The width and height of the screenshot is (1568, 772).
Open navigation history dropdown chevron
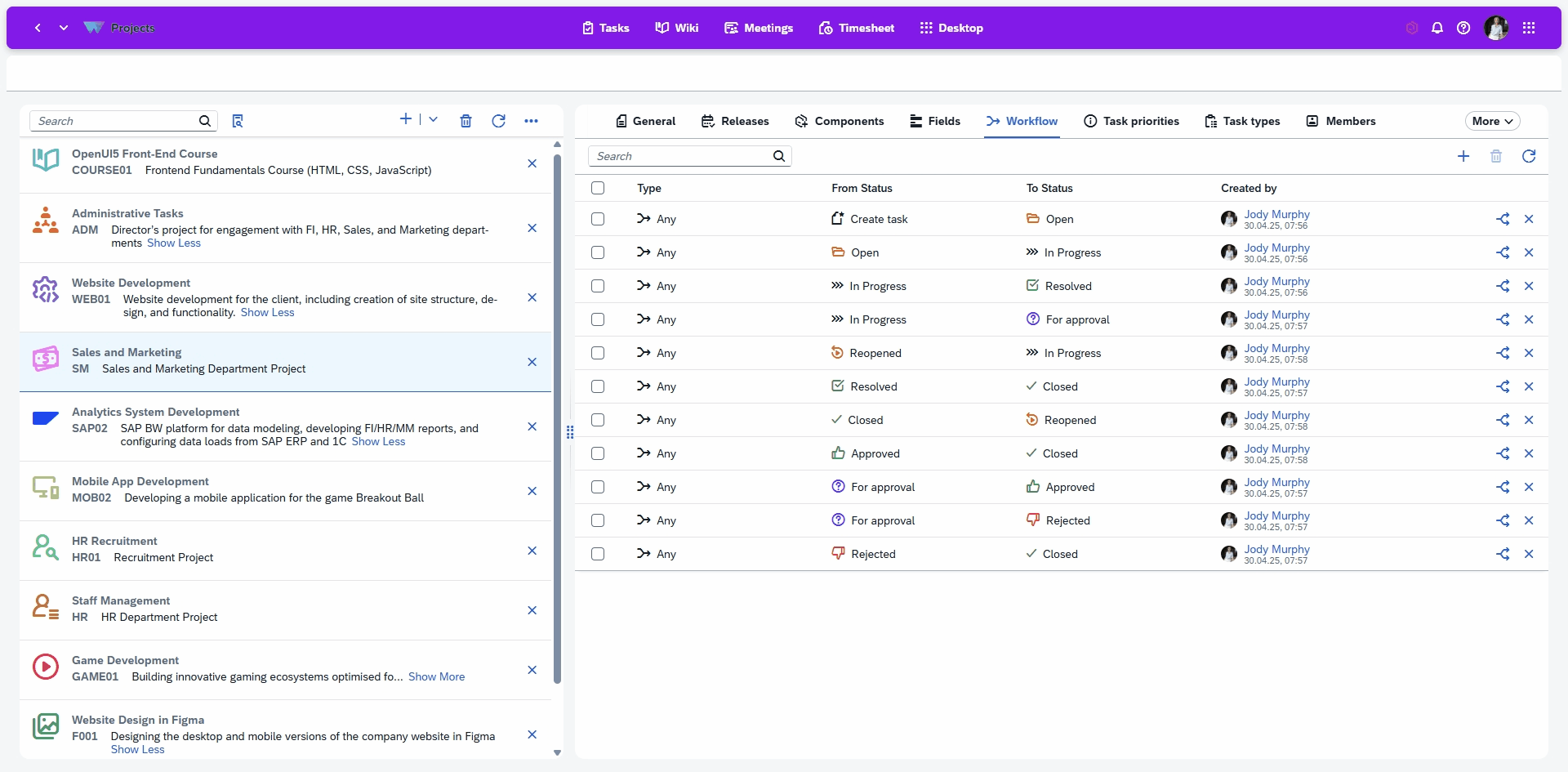[64, 28]
